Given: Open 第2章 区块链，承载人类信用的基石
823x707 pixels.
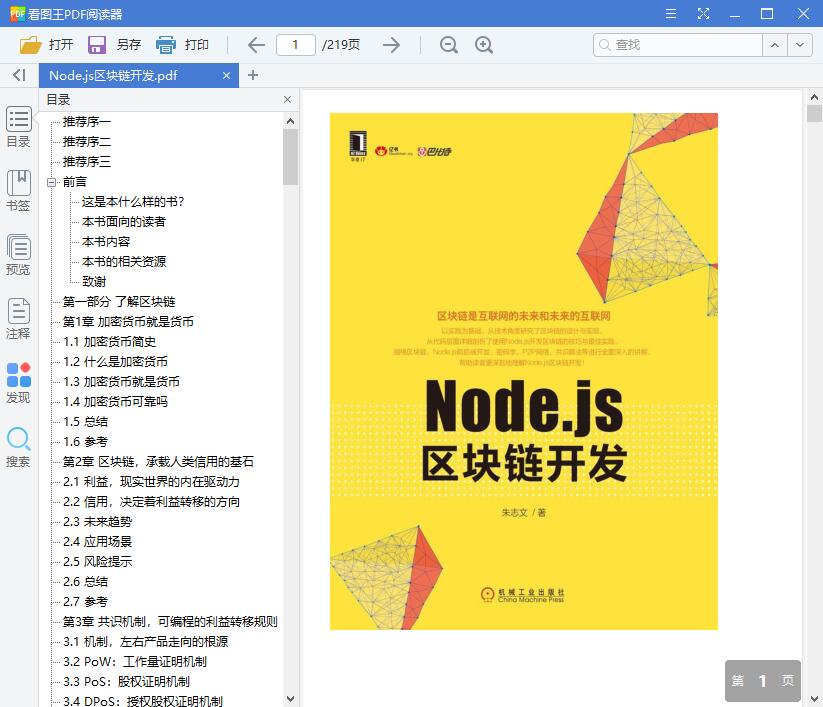Looking at the screenshot, I should click(158, 462).
